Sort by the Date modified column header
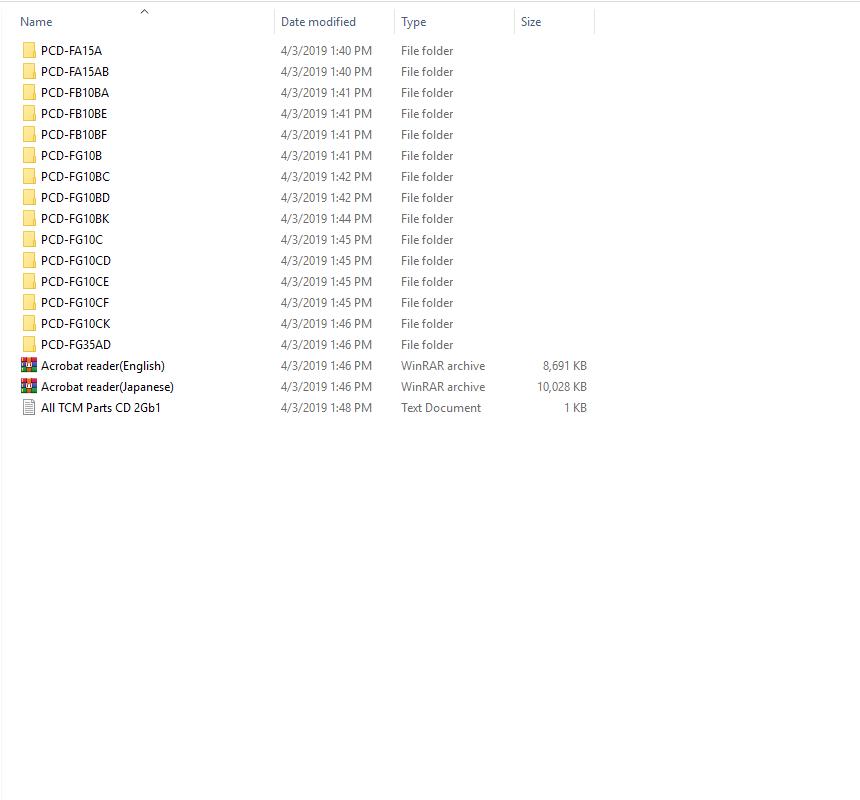 (318, 22)
